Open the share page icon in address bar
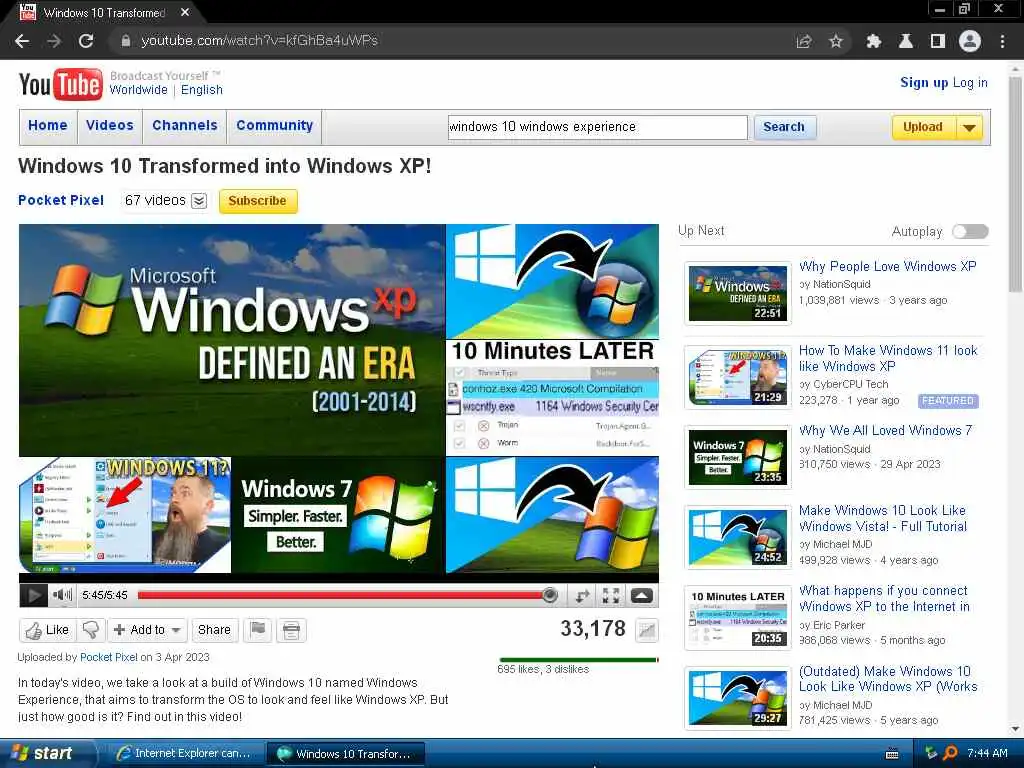This screenshot has width=1024, height=768. pos(804,41)
